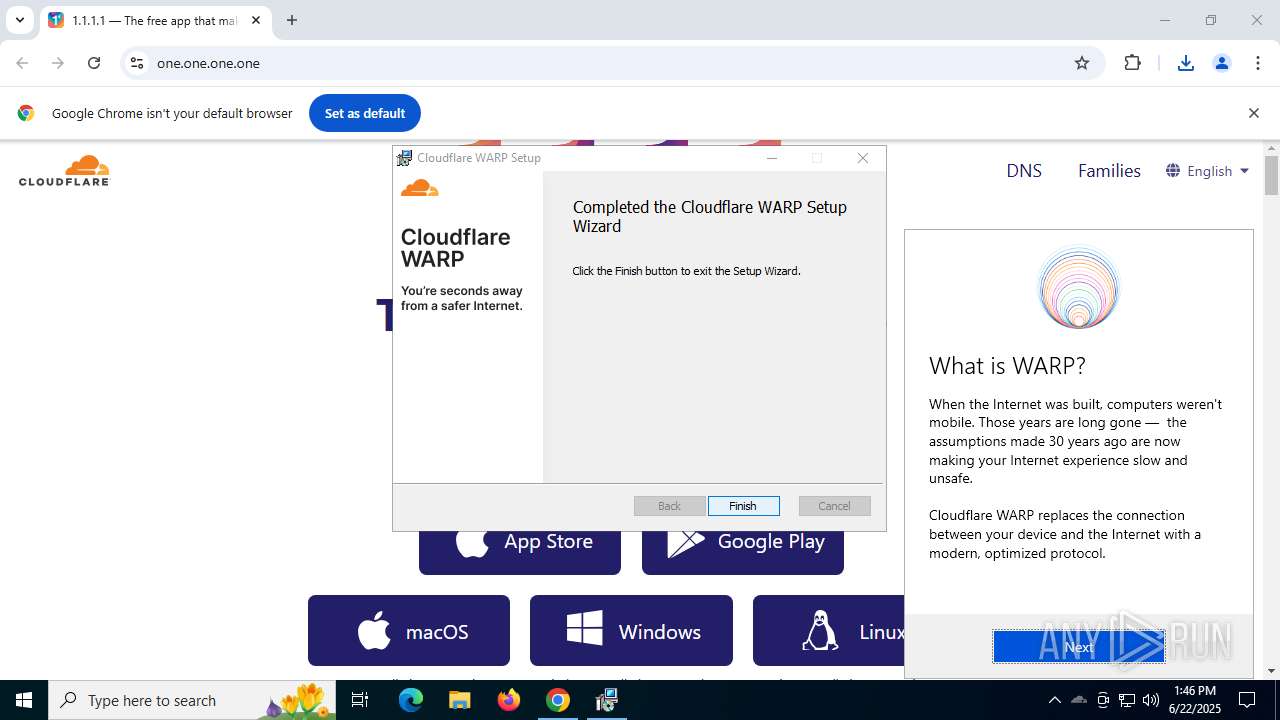Image resolution: width=1280 pixels, height=720 pixels.
Task: Close the 1.1.1.1 browser tab
Action: (x=256, y=20)
